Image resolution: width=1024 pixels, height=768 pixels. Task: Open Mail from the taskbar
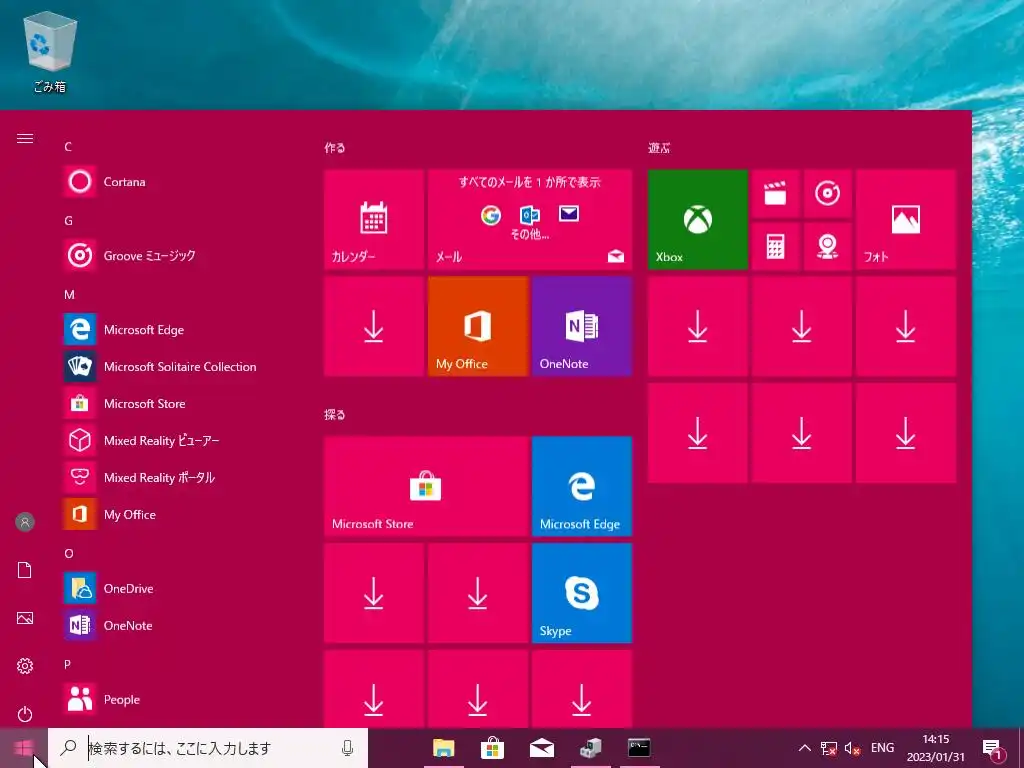tap(541, 748)
